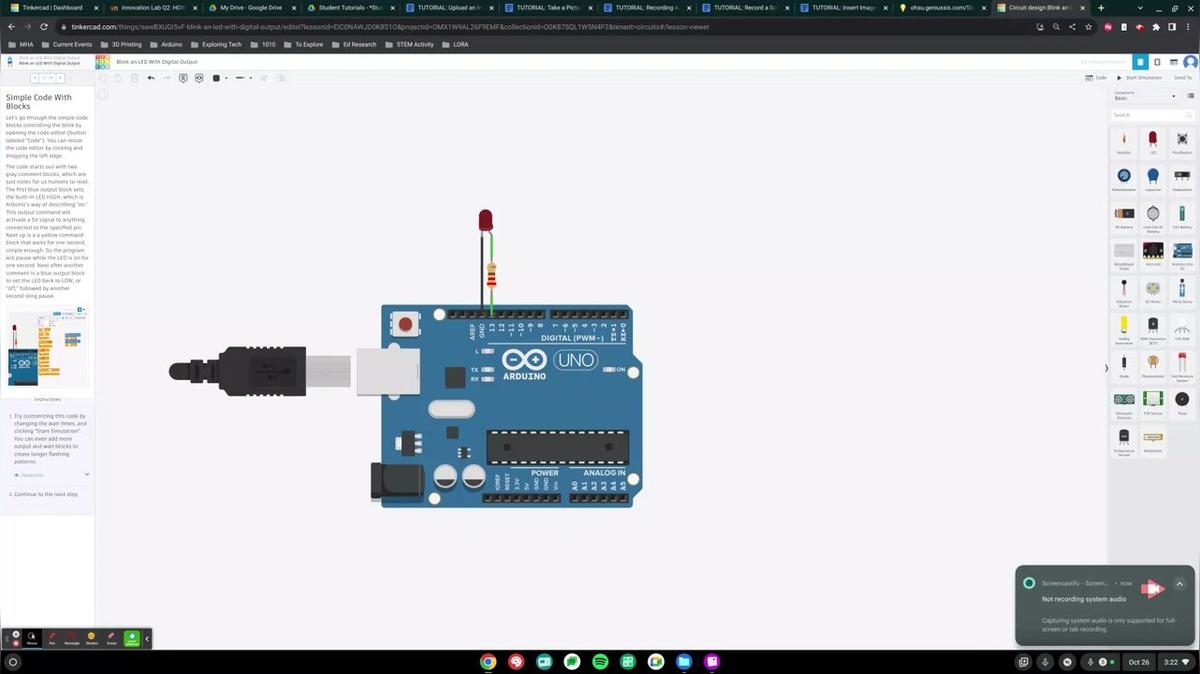1200x674 pixels.
Task: Add the Breadboard Small component
Action: point(1124,254)
